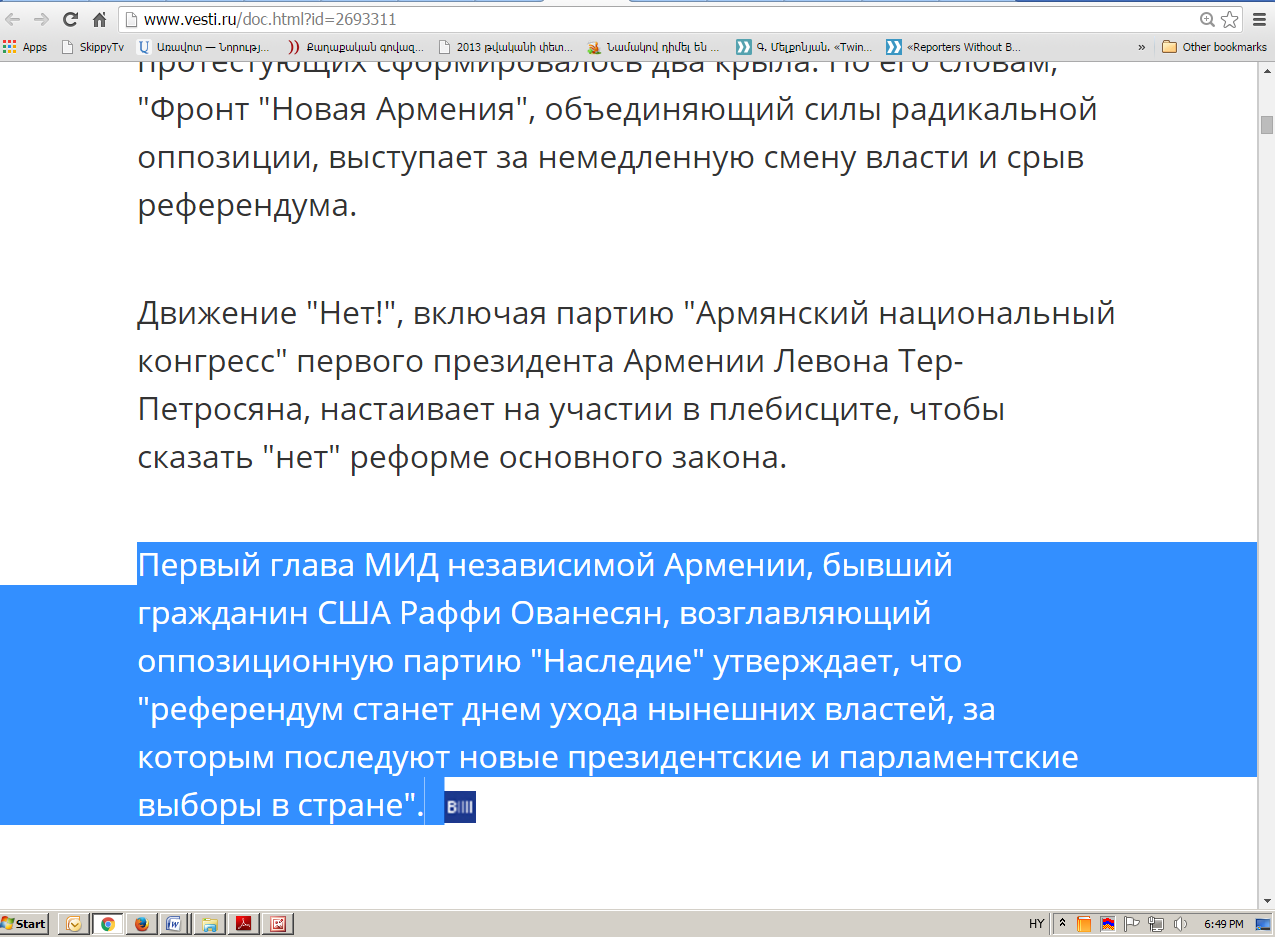Open the Adobe Reader taskbar button
This screenshot has height=937, width=1275.
point(243,924)
